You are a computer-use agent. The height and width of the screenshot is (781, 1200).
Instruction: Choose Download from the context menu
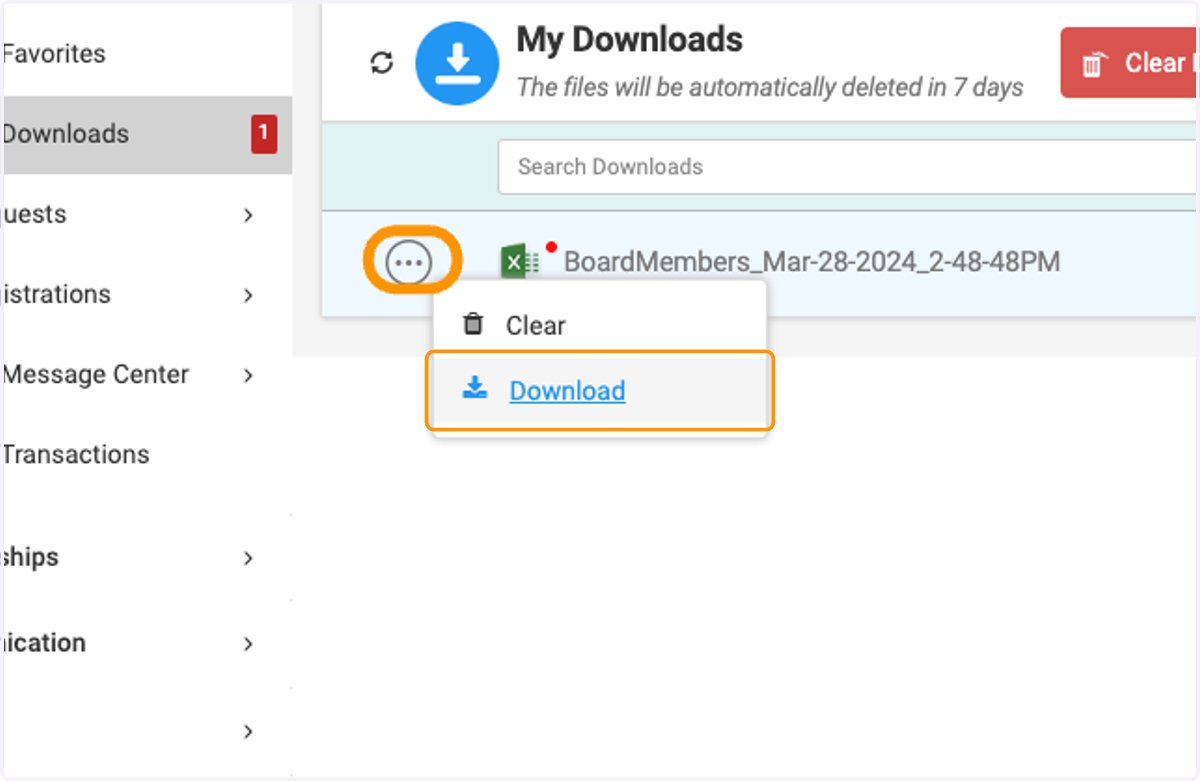pyautogui.click(x=600, y=390)
